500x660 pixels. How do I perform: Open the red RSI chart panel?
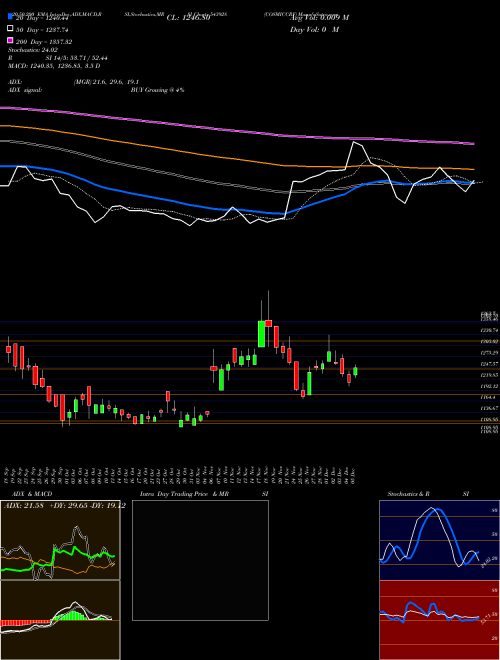pyautogui.click(x=439, y=620)
